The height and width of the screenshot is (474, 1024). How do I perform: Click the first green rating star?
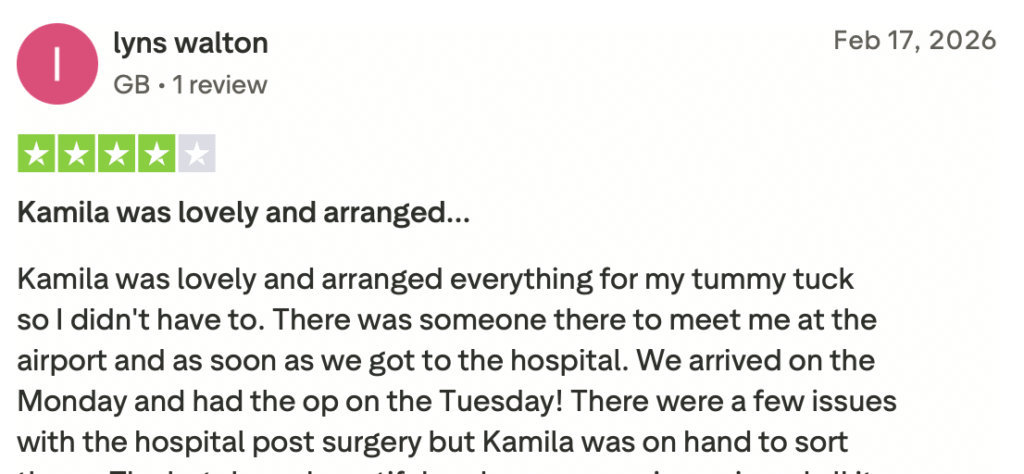pos(37,154)
